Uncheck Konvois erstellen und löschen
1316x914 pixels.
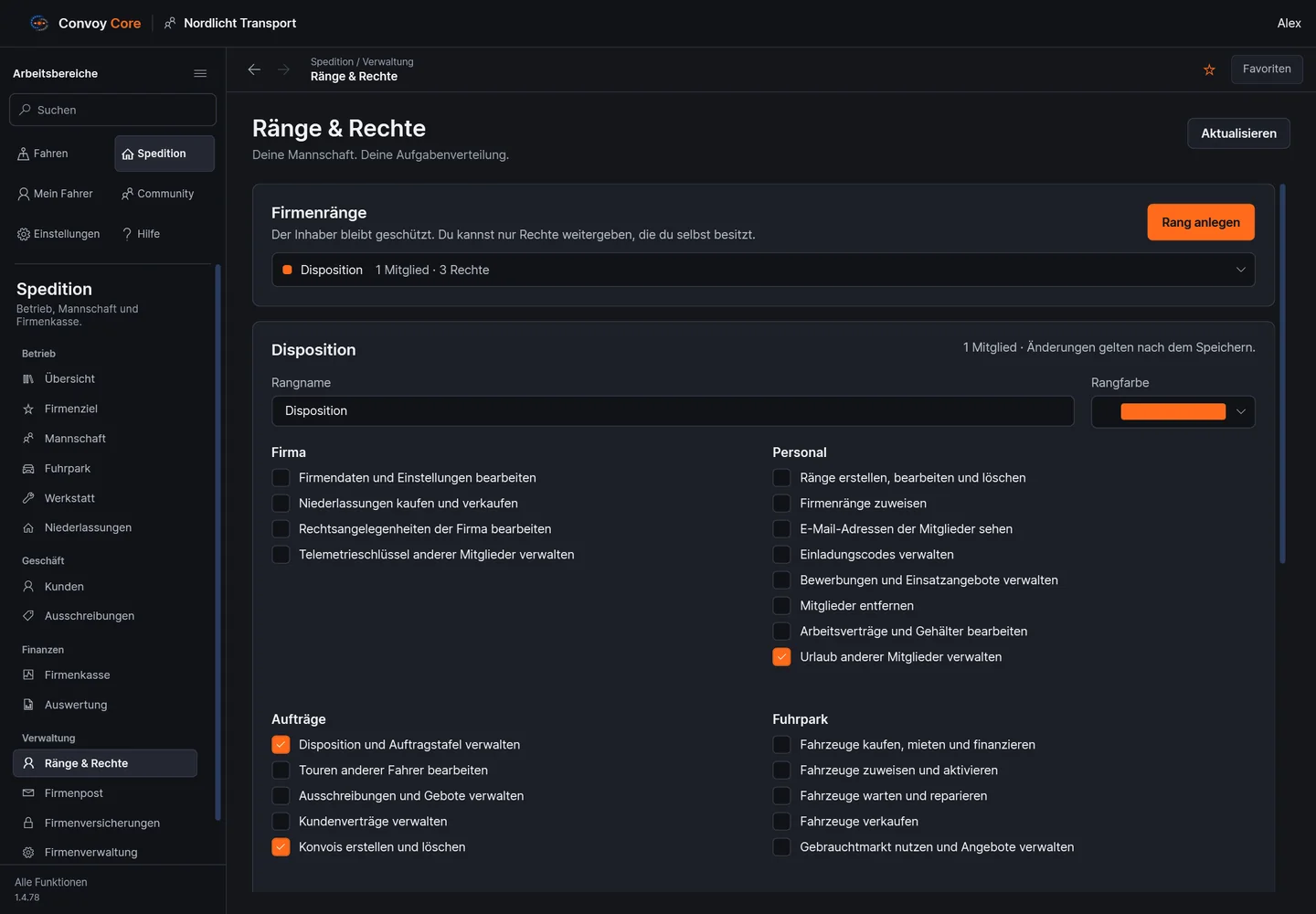coord(281,847)
